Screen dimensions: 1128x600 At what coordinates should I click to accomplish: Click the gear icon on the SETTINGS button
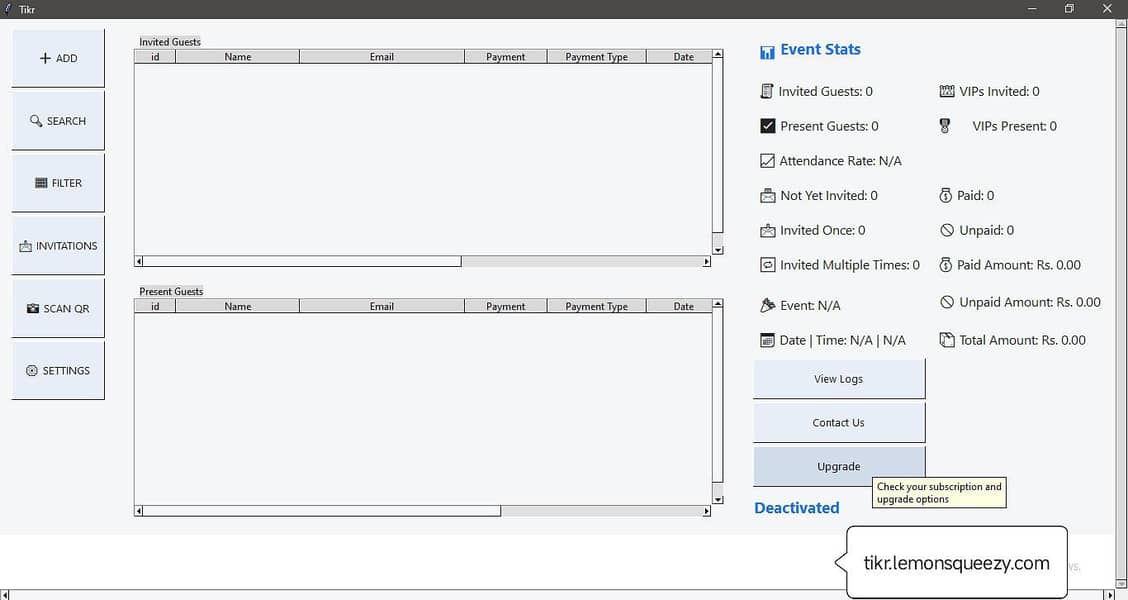tap(33, 370)
